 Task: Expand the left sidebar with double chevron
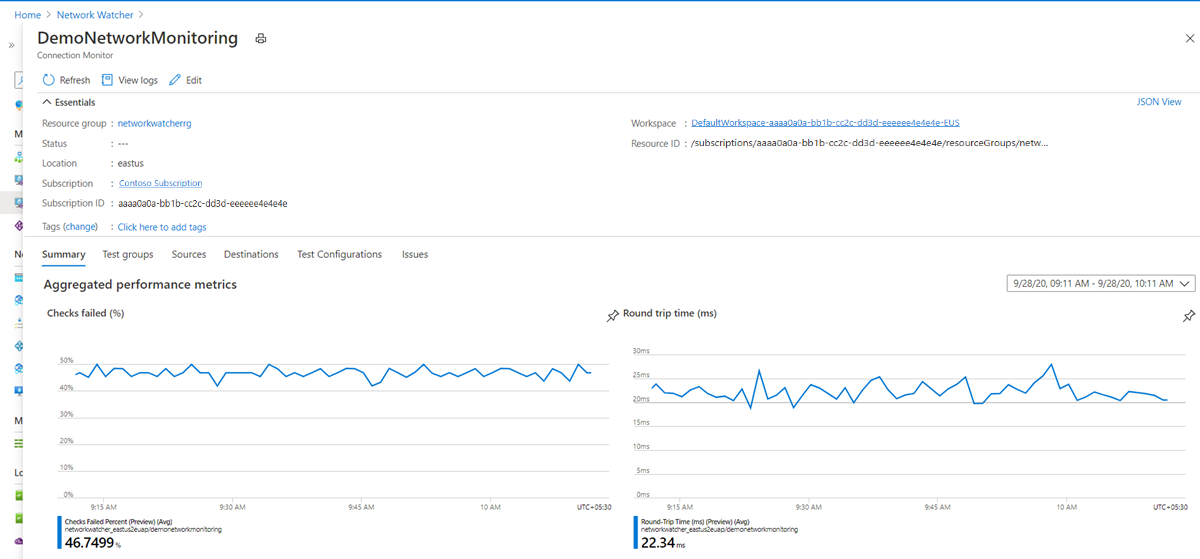[12, 45]
